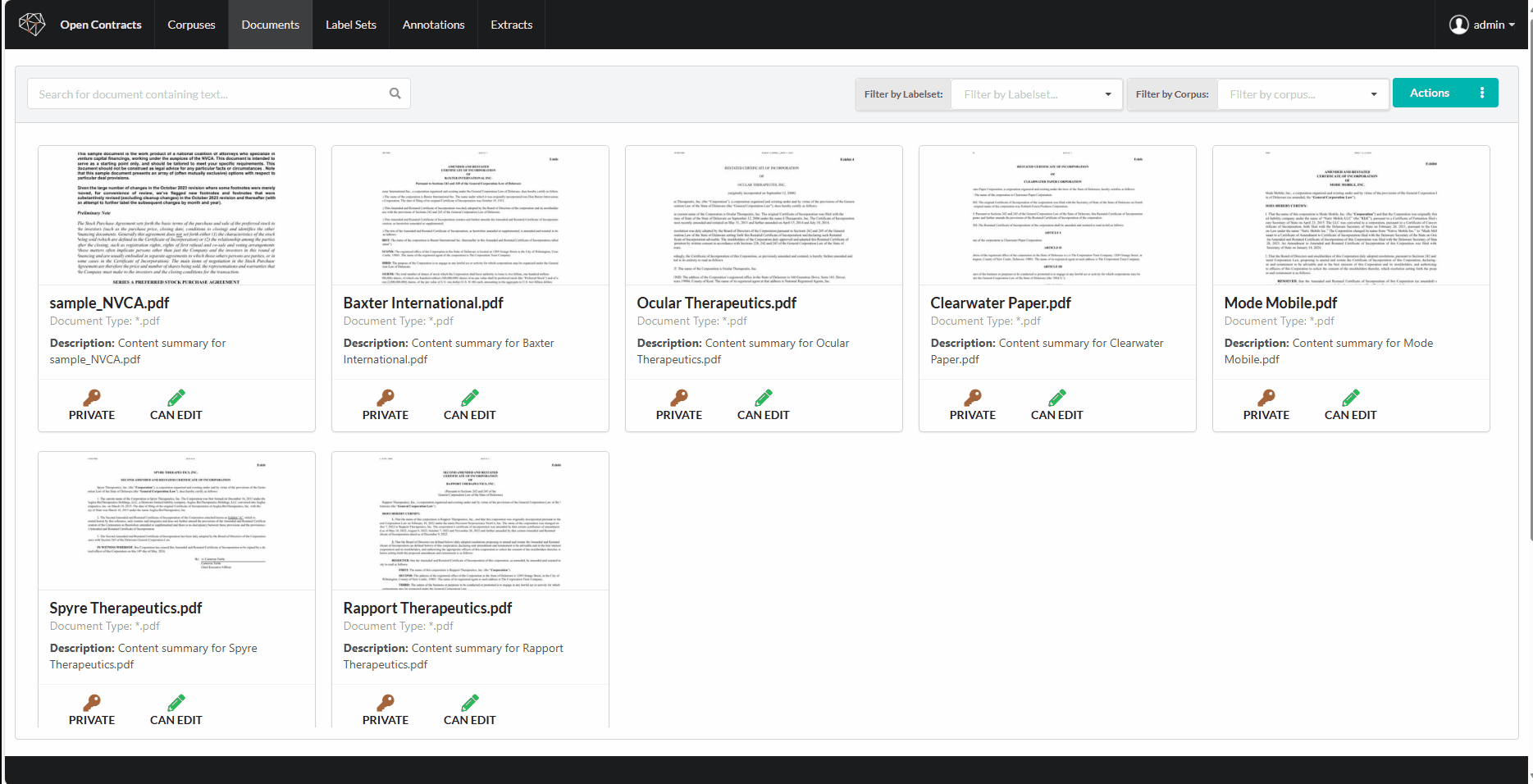The height and width of the screenshot is (784, 1533).
Task: Click the Rapport Therapeutics.pdf title
Action: 427,608
